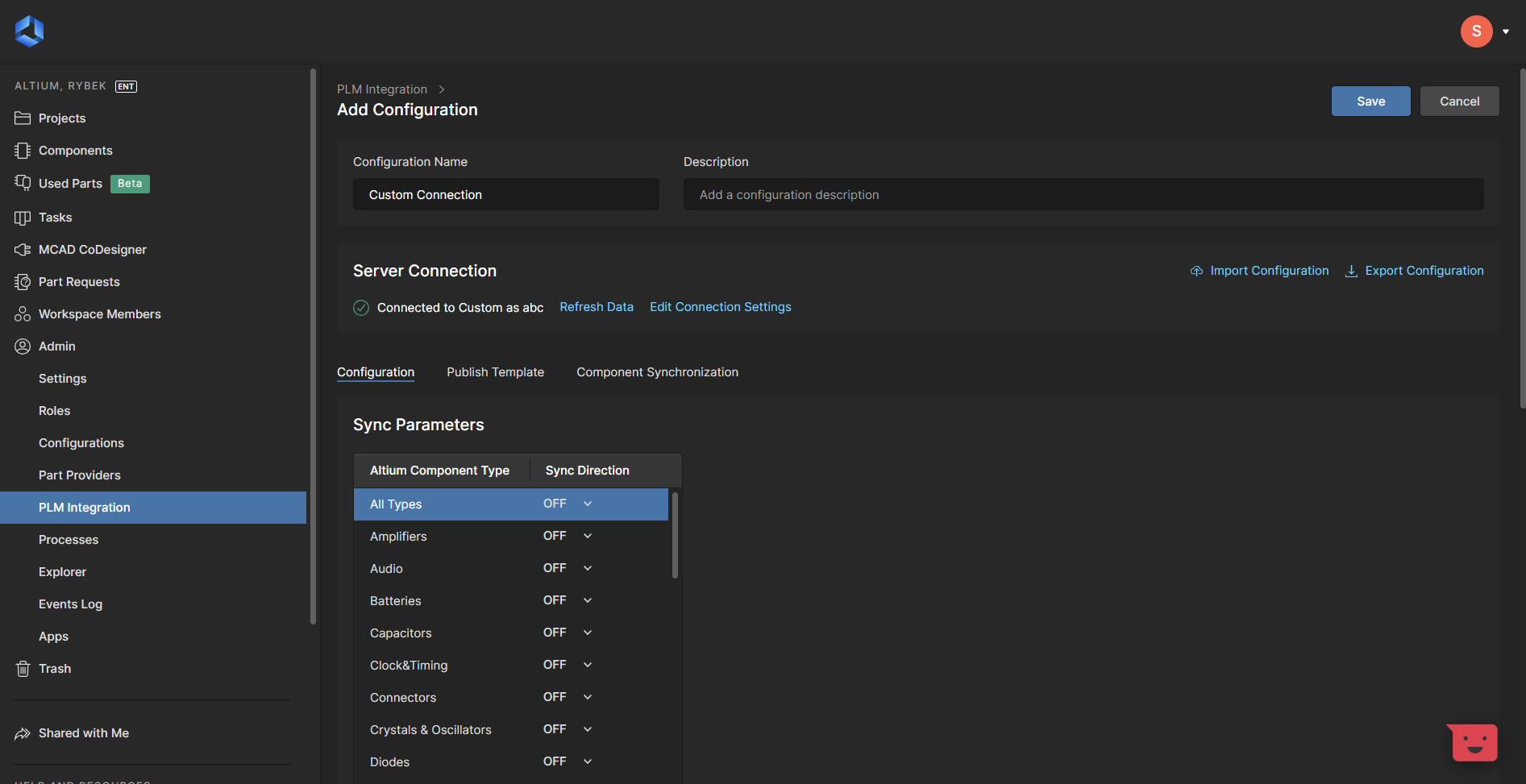Open Sync Direction dropdown for Amplifiers
The width and height of the screenshot is (1526, 784).
tap(588, 536)
